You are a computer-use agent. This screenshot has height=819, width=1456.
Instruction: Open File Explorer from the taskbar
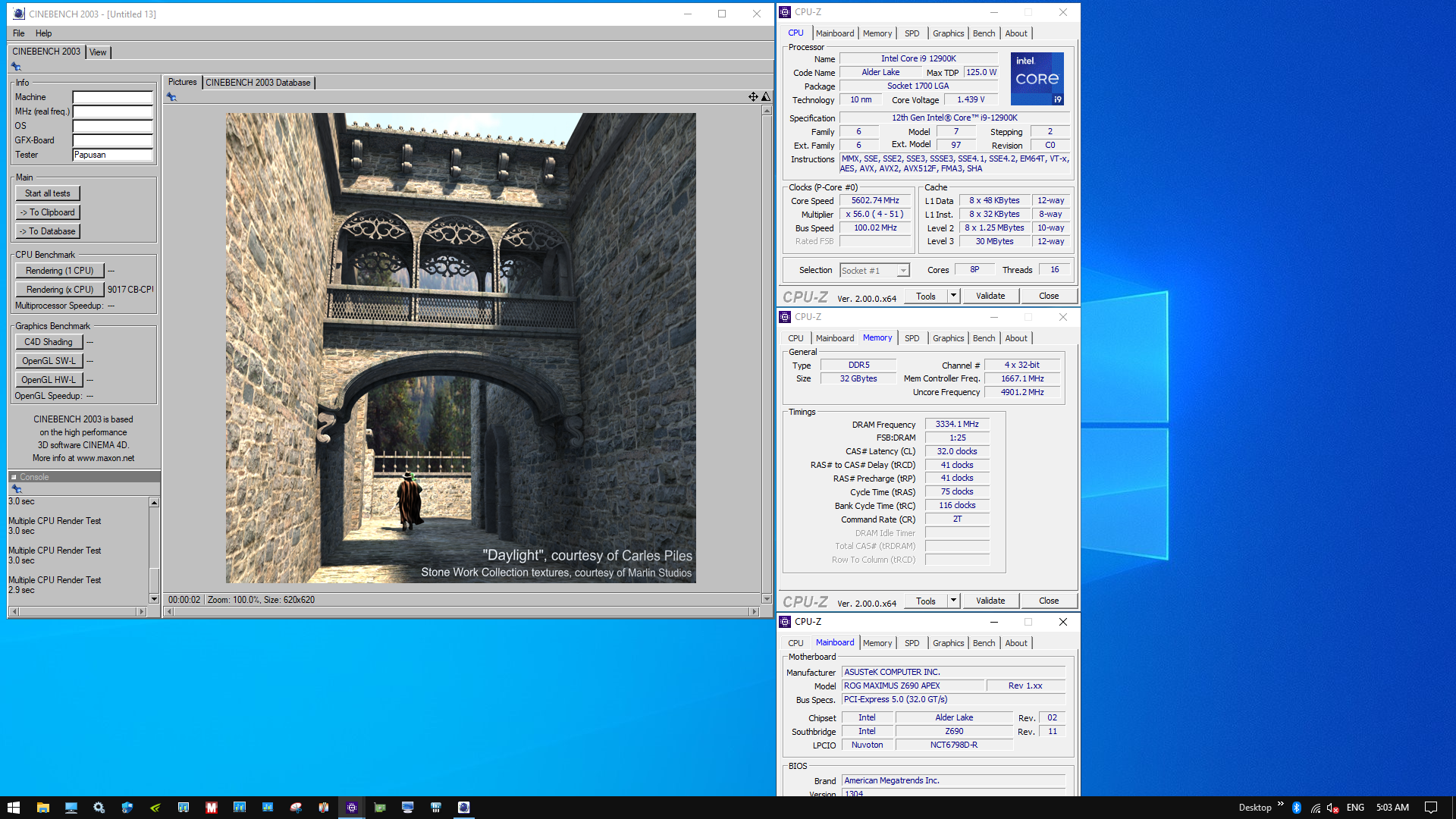pyautogui.click(x=42, y=808)
